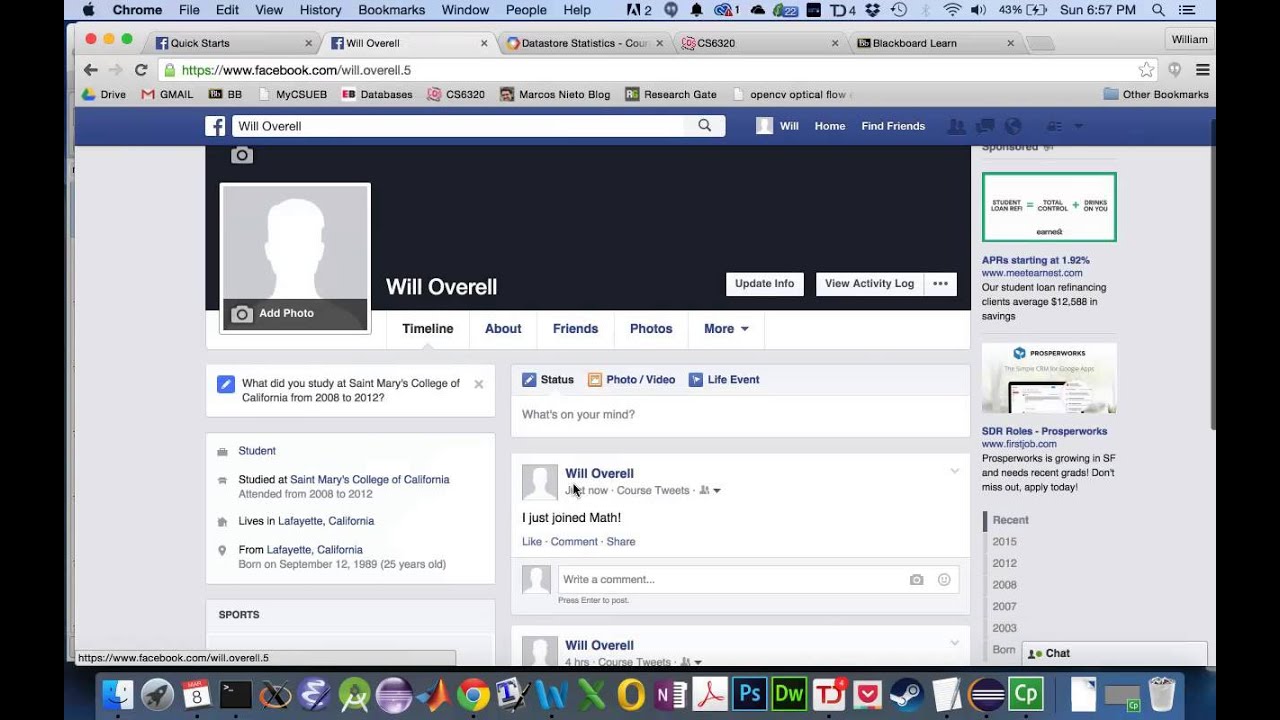
Task: Open Steam from the dock
Action: pos(907,694)
